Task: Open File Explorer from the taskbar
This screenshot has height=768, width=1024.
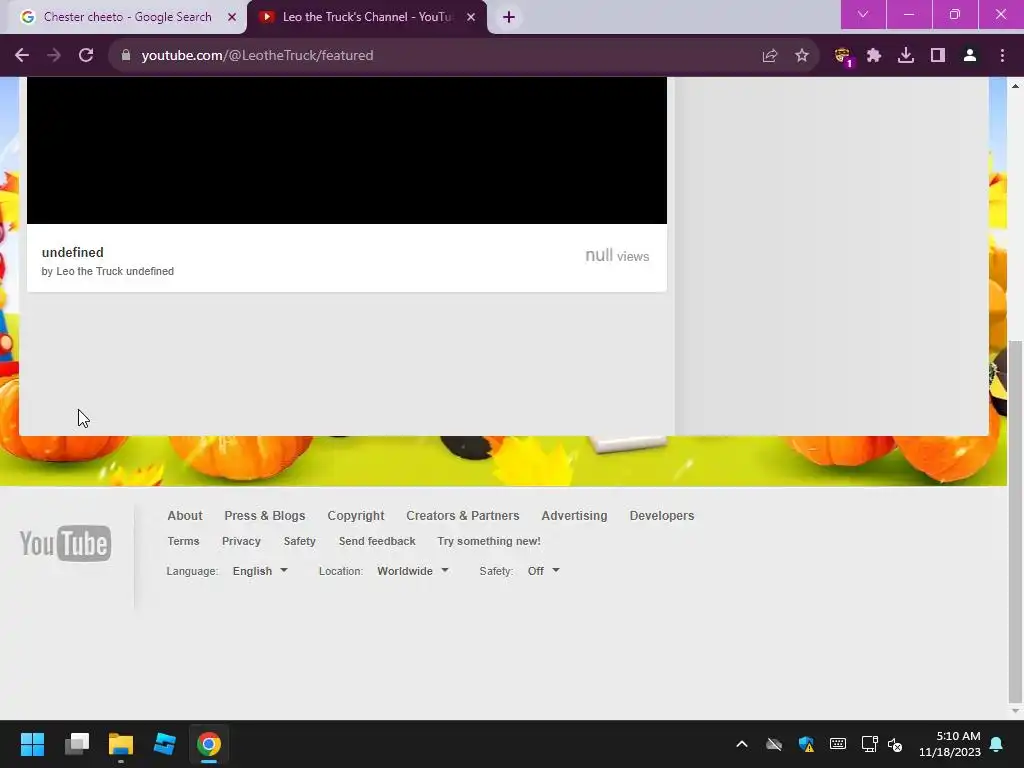Action: coord(121,744)
